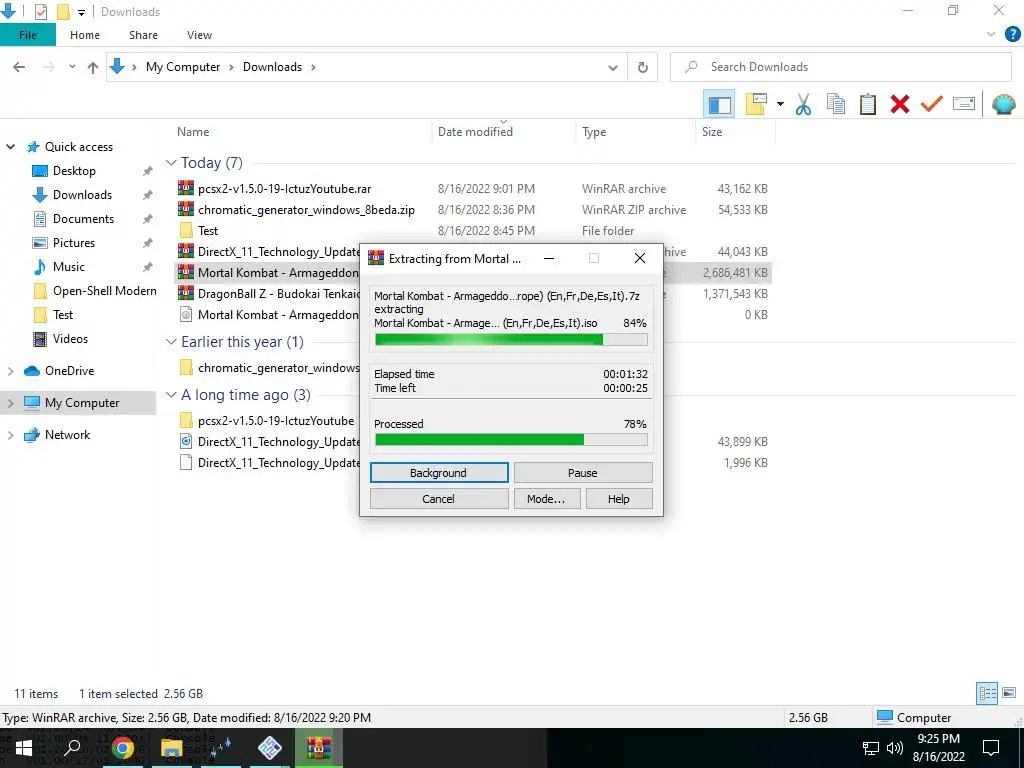Click Help in the extraction dialog

click(618, 499)
